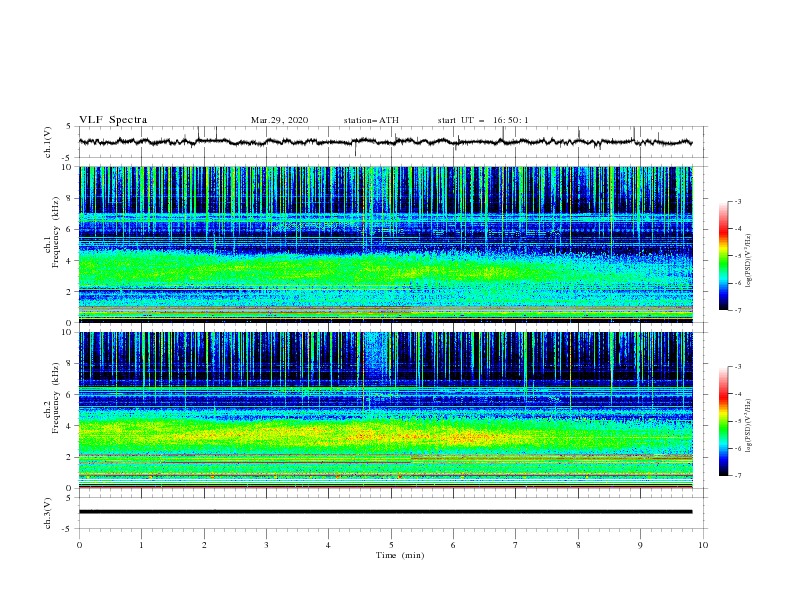Click the "Time (min)" x-axis label
This screenshot has height=612, width=792.
tap(400, 555)
